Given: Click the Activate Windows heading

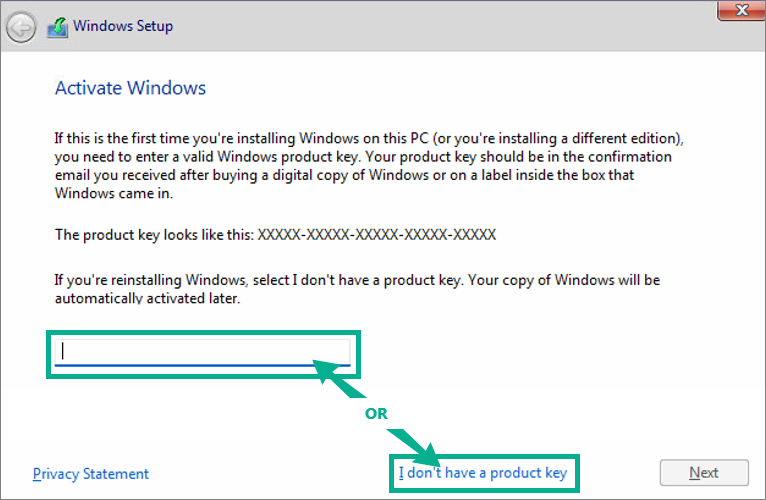Looking at the screenshot, I should (130, 88).
